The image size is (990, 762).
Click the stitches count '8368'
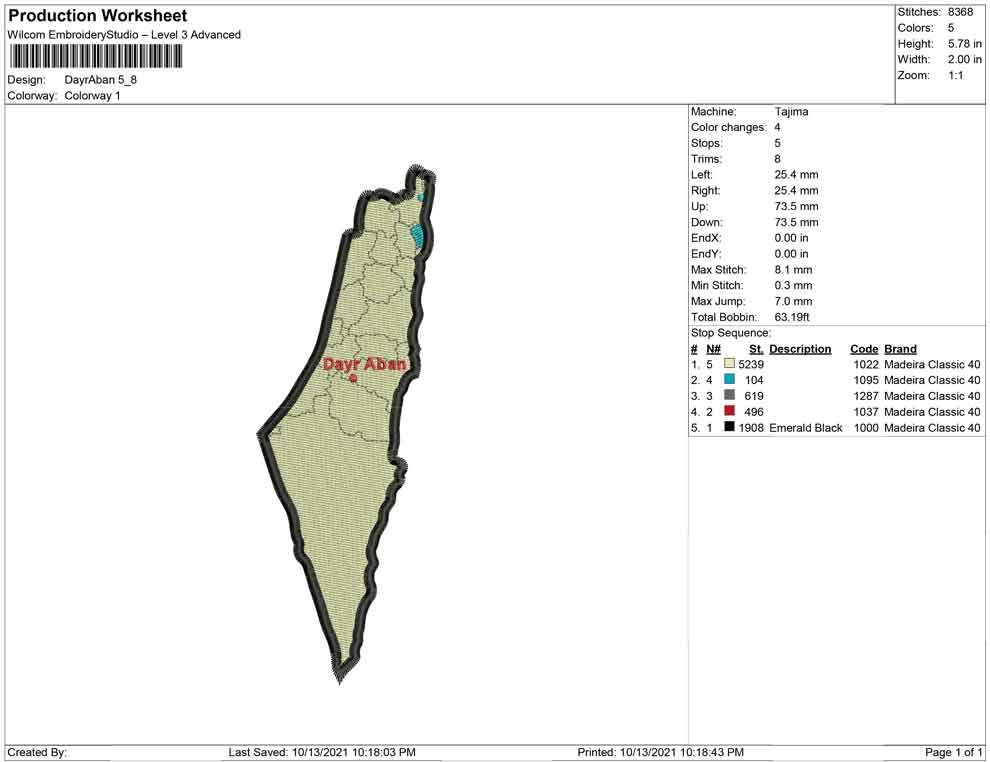click(960, 12)
